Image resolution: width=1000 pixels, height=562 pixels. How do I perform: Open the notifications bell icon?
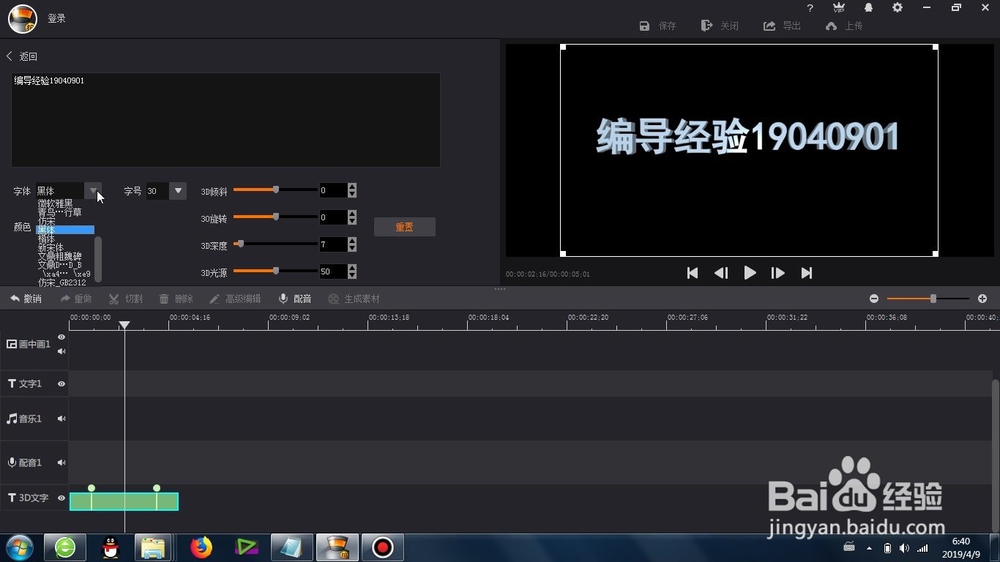click(x=868, y=8)
